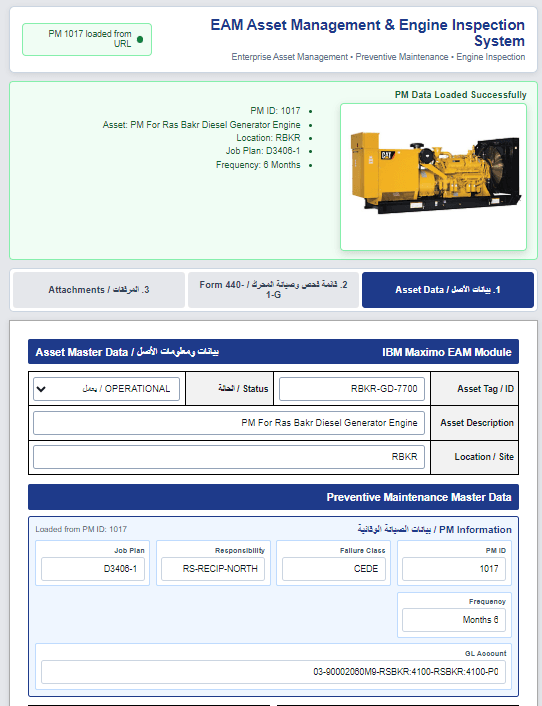The width and height of the screenshot is (542, 706).
Task: Click the Responsibility field RS-RECIP-NORTH
Action: [213, 569]
